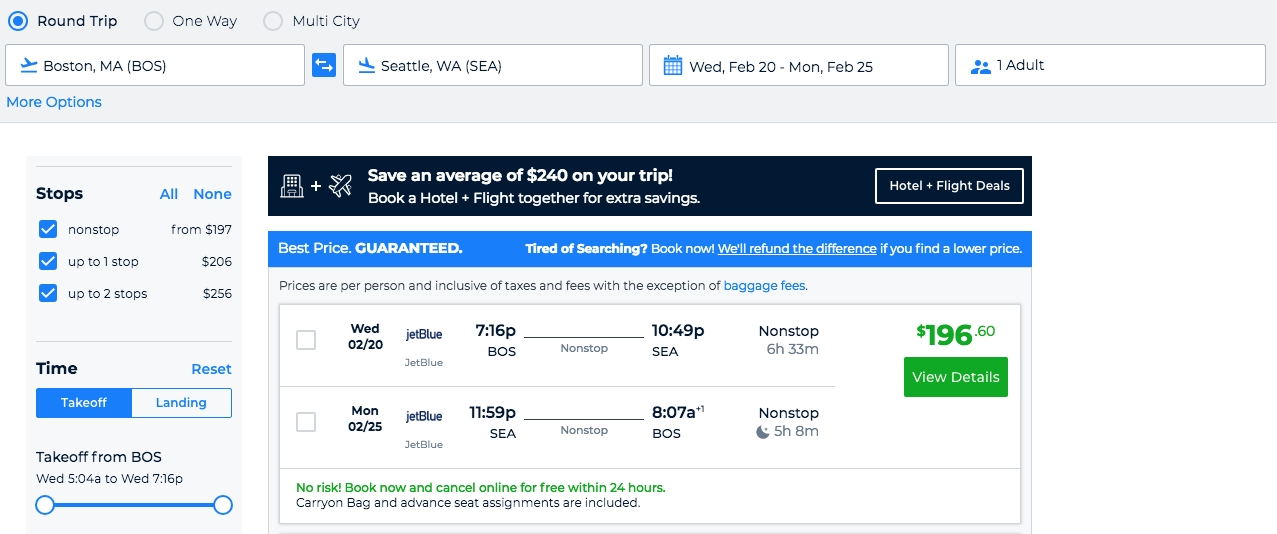
Task: Switch to the Landing time tab
Action: pyautogui.click(x=181, y=403)
